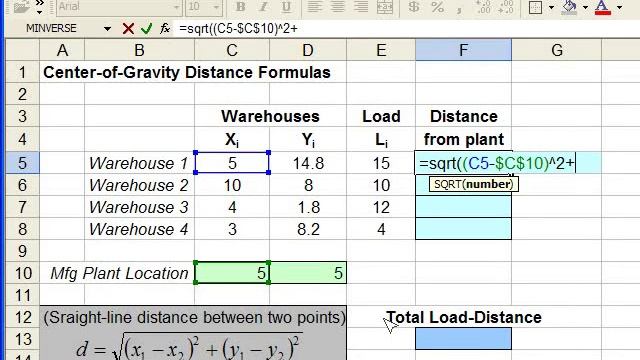Apply Center alignment
The width and height of the screenshot is (640, 360).
tap(338, 7)
